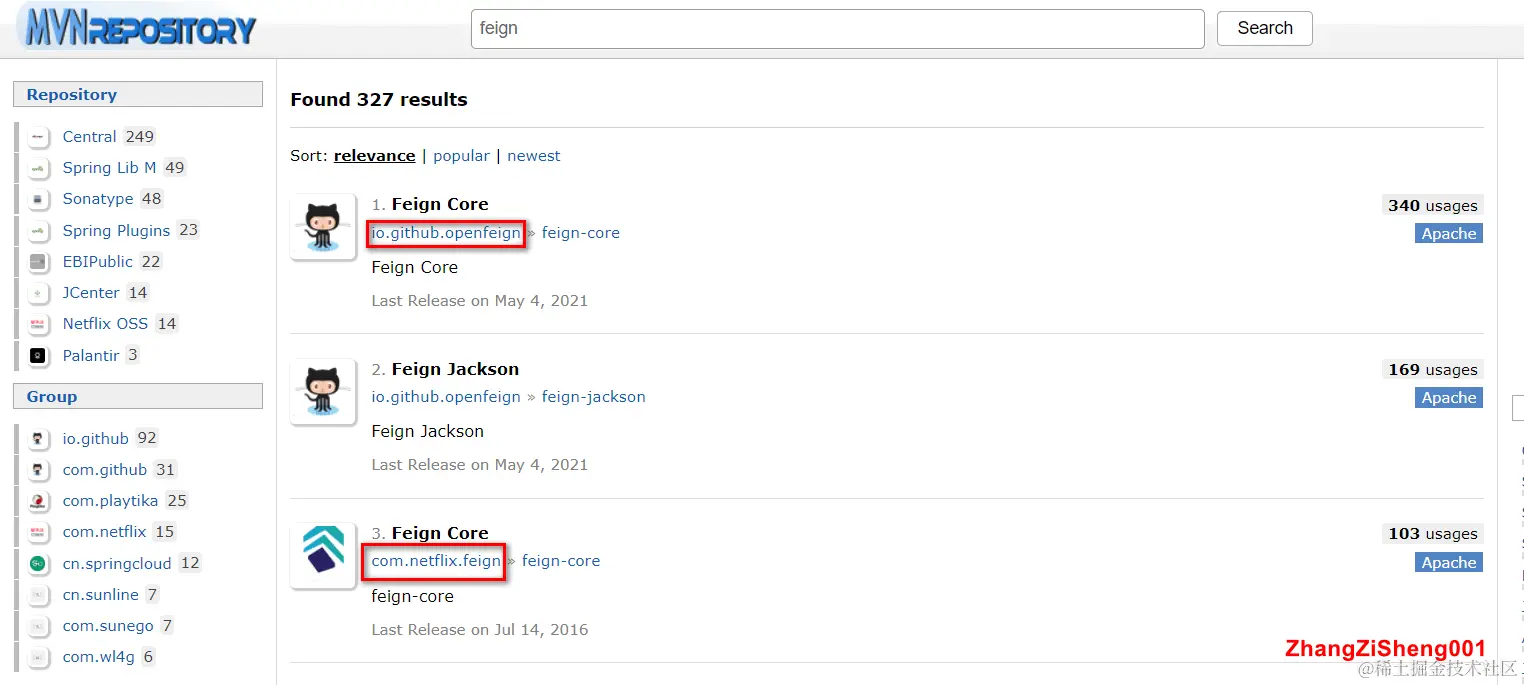Sort results by relevance
Image resolution: width=1524 pixels, height=685 pixels.
[374, 156]
